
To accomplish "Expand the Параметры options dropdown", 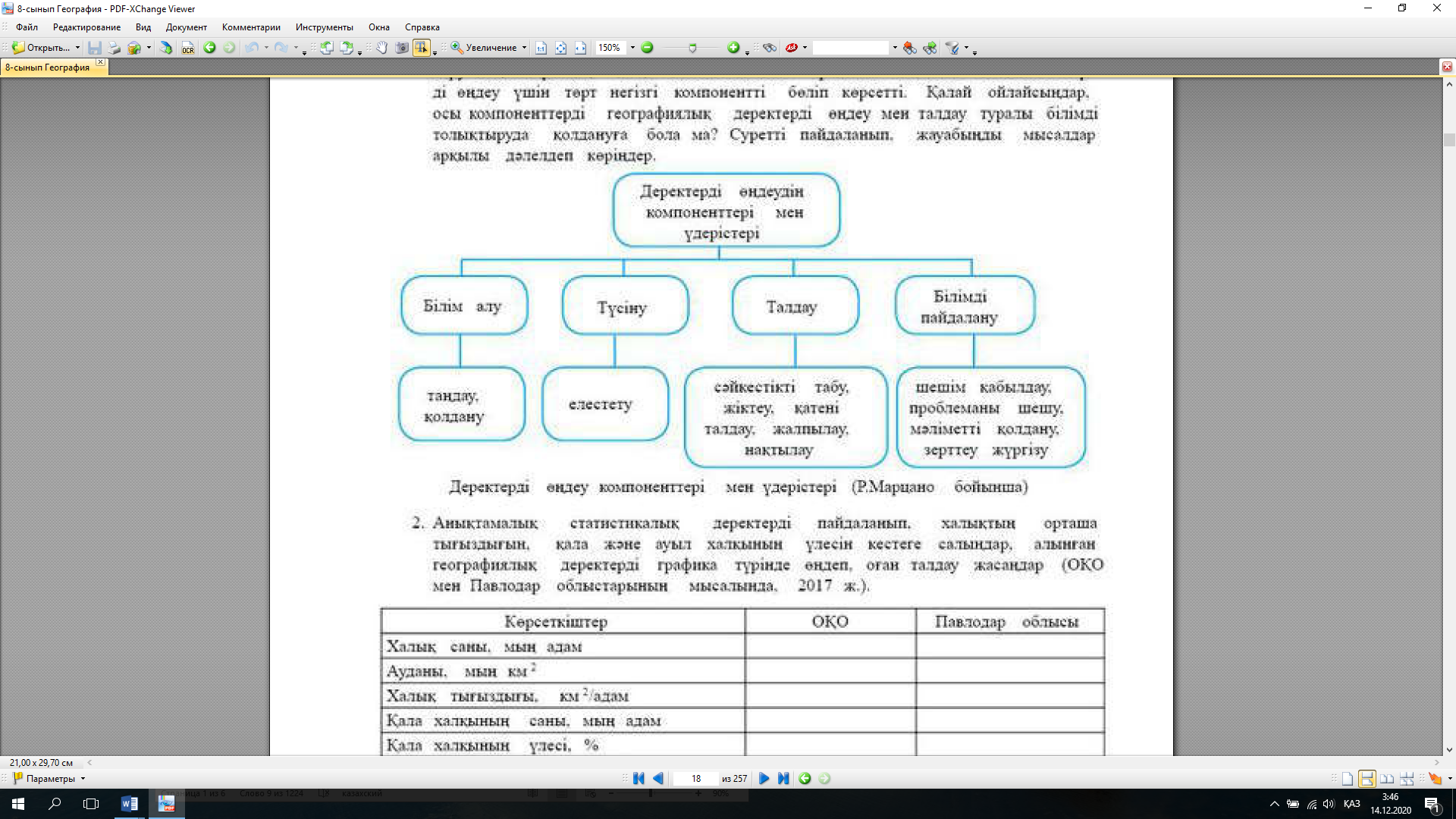I will click(x=83, y=779).
